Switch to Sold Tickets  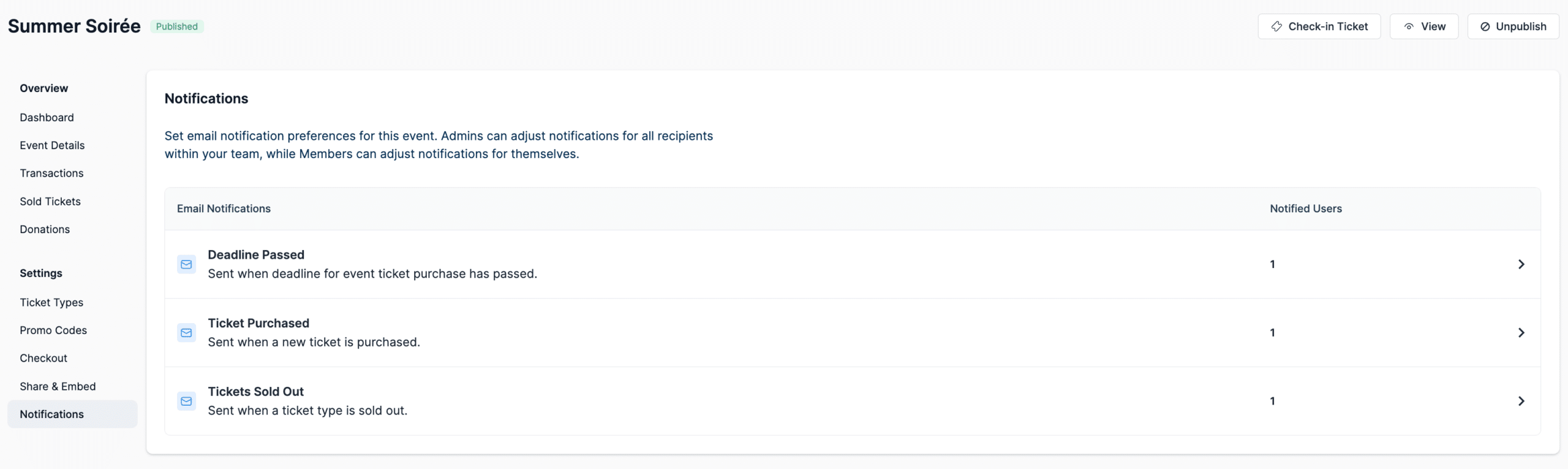(x=50, y=201)
